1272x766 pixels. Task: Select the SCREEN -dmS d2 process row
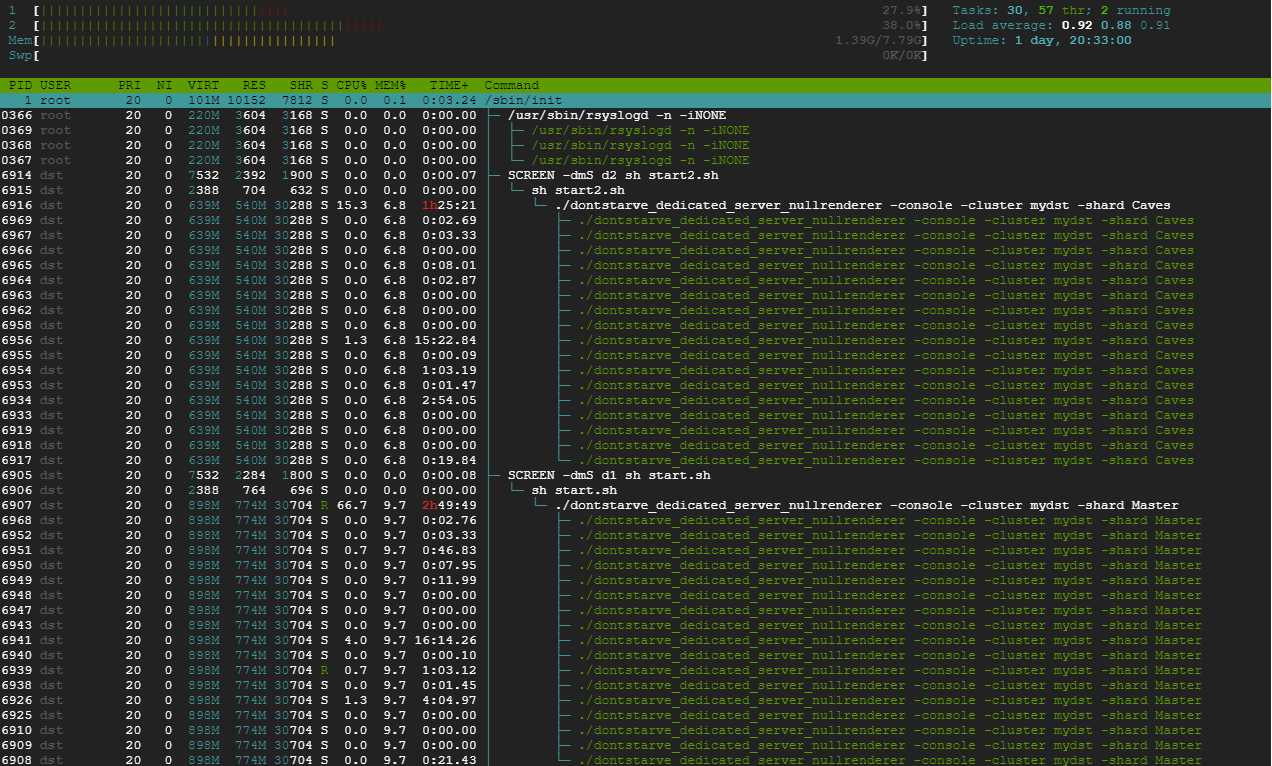[x=613, y=176]
